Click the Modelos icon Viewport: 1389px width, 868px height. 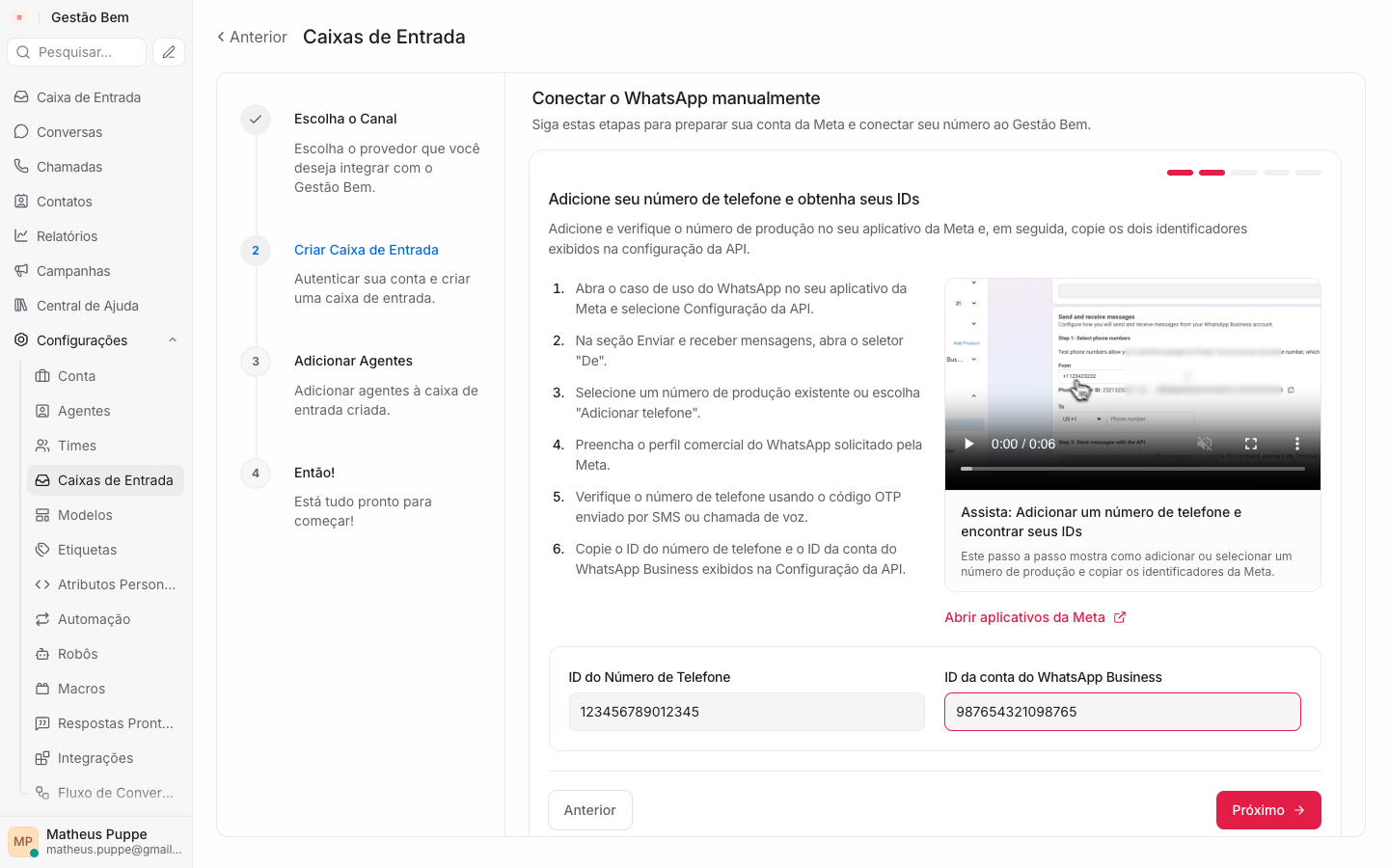(42, 515)
